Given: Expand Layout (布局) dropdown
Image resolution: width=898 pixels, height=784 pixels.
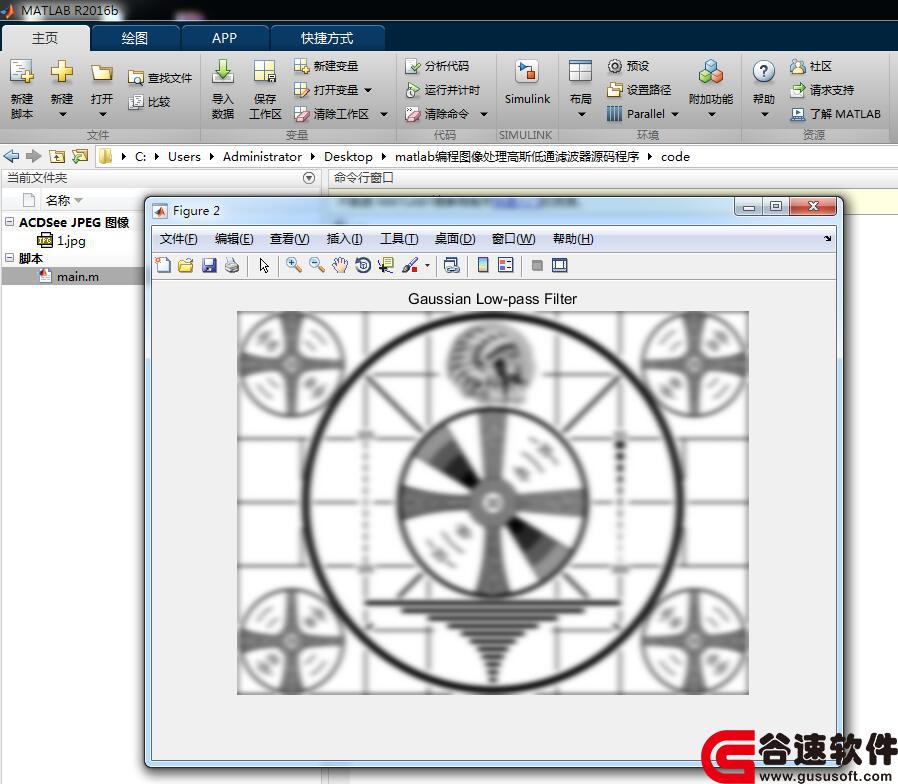Looking at the screenshot, I should pos(581,115).
